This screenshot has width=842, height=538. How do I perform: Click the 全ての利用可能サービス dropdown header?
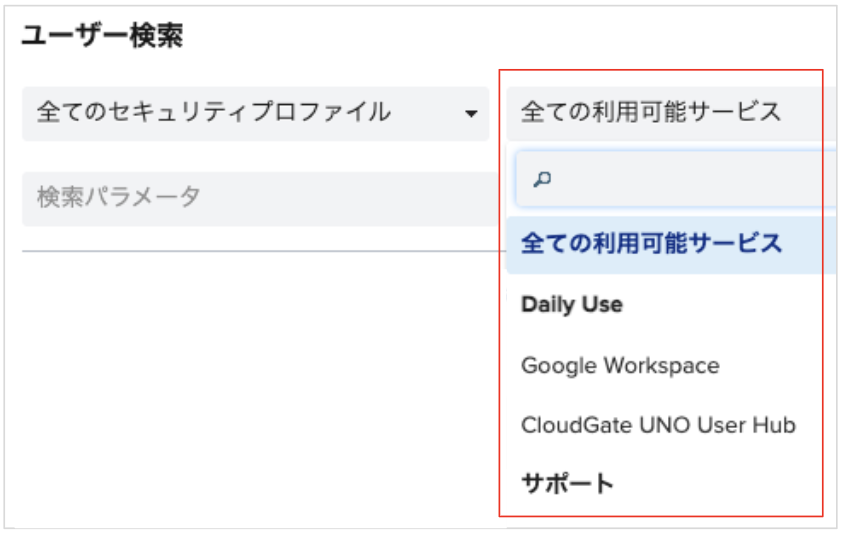[x=673, y=113]
